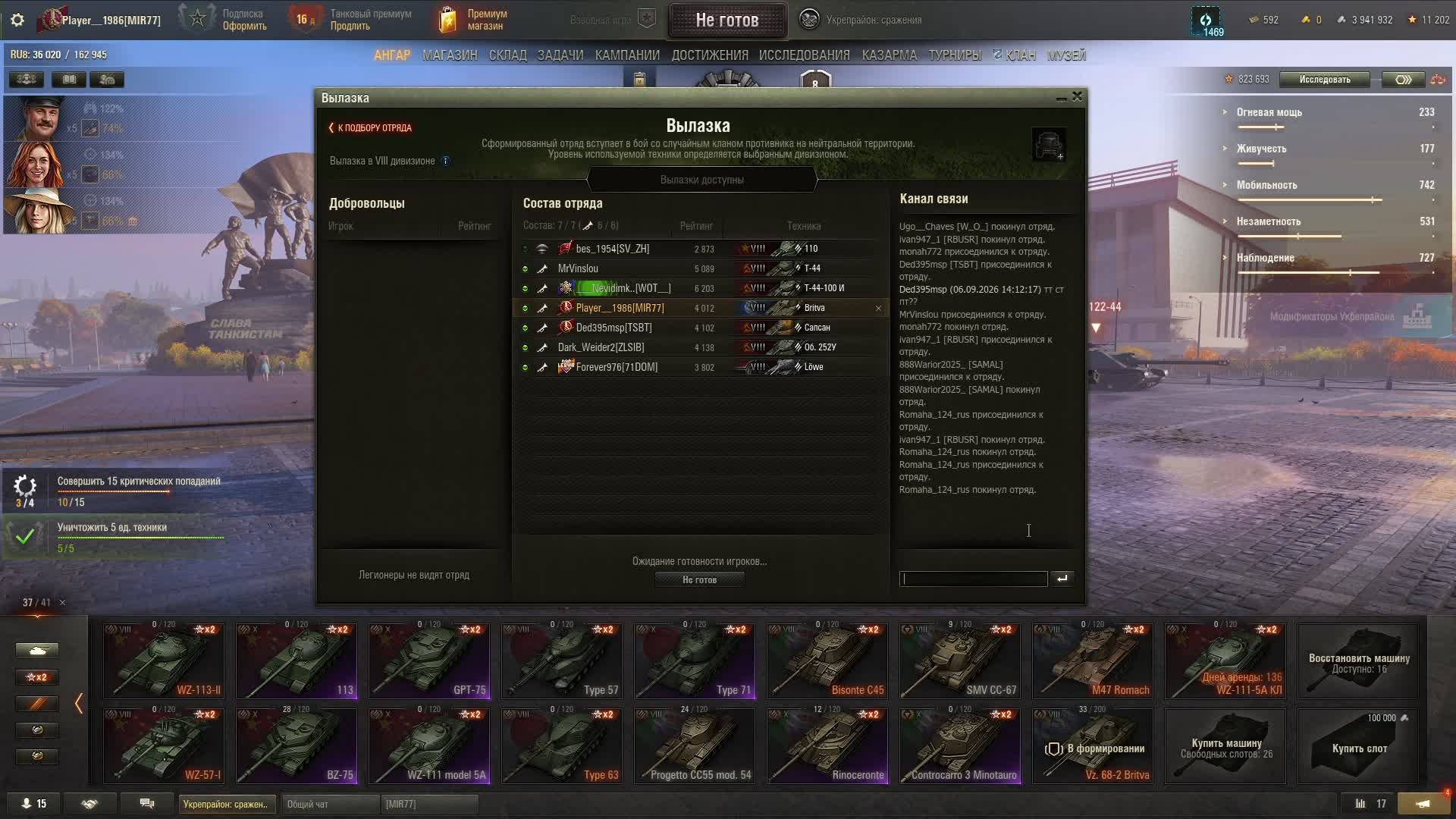This screenshot has height=819, width=1456.
Task: Open the Общий чат tab
Action: 330,804
